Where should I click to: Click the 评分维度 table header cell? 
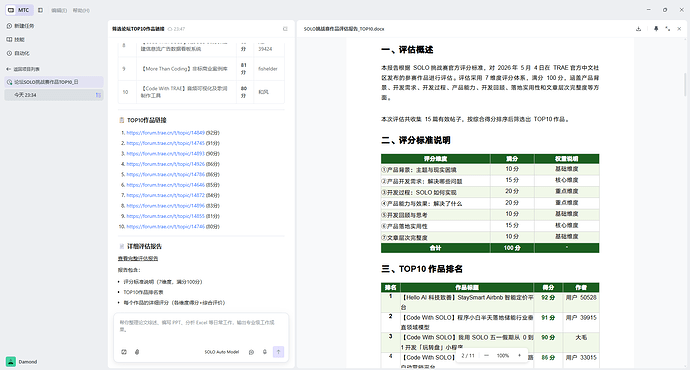(x=436, y=159)
